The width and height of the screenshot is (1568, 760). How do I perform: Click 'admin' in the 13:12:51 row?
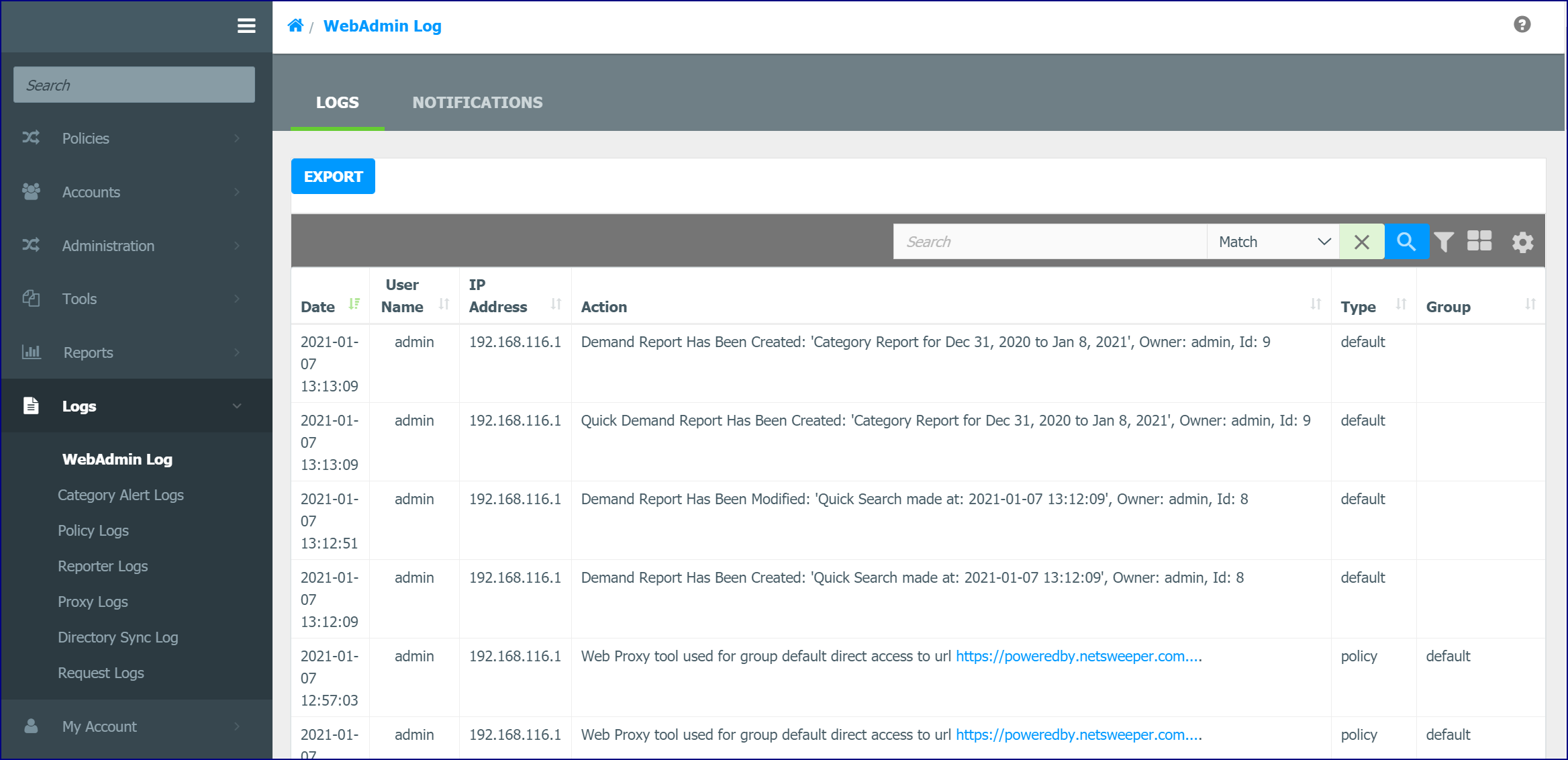pos(414,499)
